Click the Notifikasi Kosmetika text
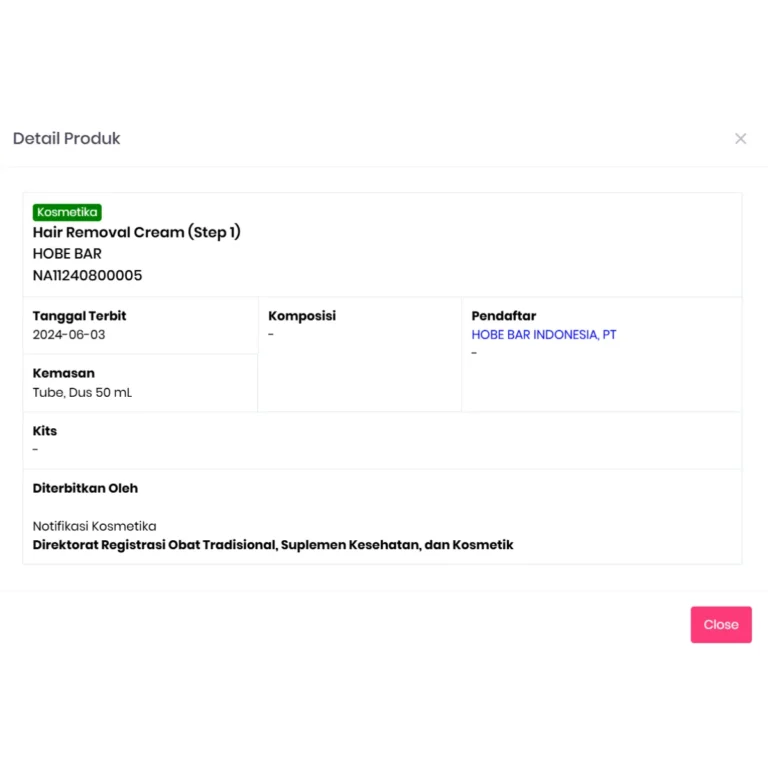The image size is (768, 768). pyautogui.click(x=95, y=526)
